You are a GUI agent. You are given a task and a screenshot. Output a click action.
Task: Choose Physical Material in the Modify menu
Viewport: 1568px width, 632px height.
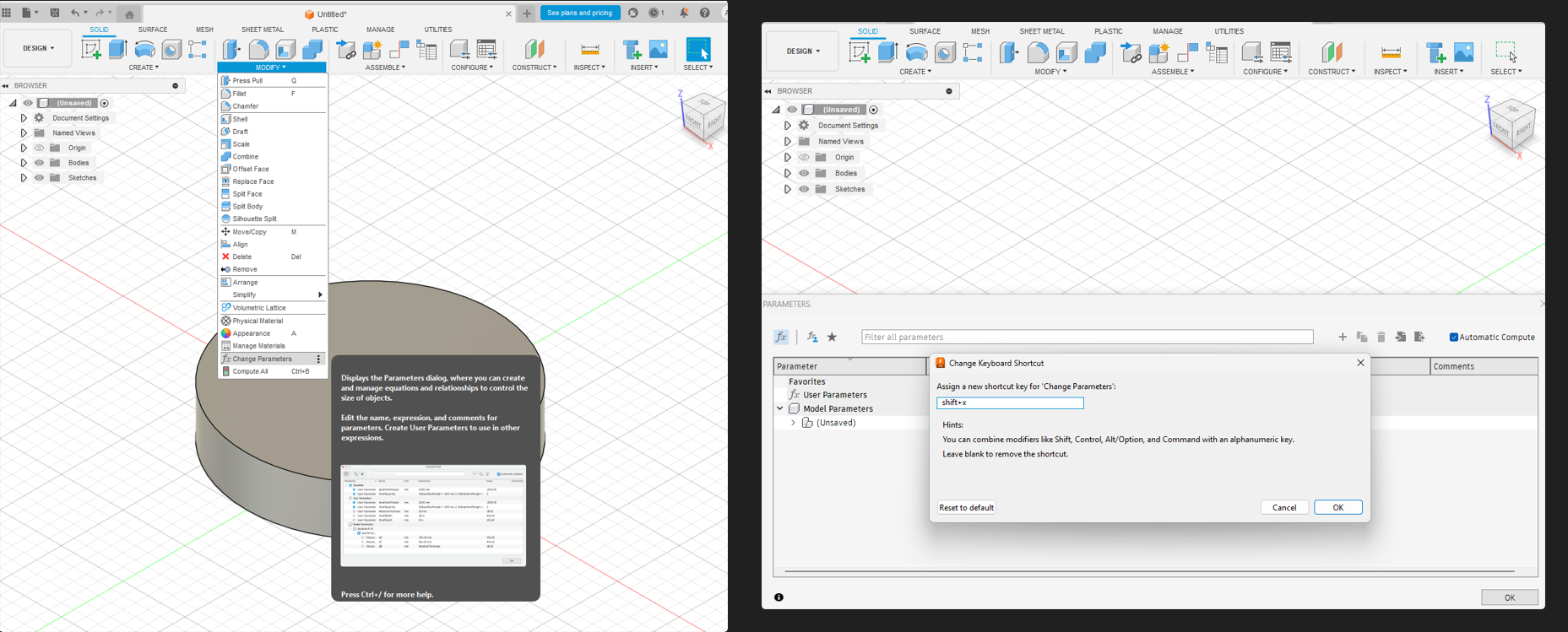[258, 321]
